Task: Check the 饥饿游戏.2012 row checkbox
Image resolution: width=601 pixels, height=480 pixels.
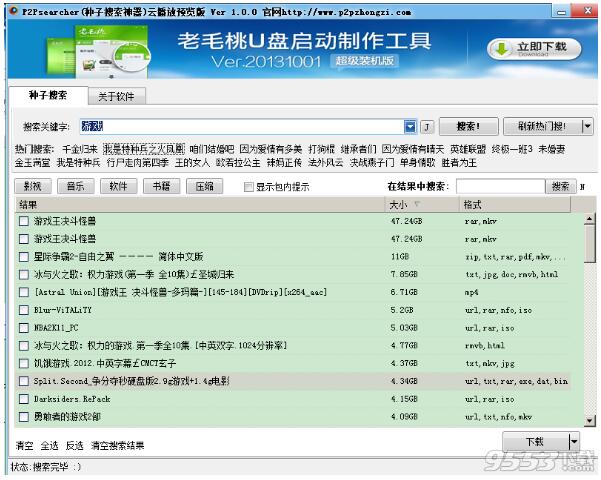Action: 24,363
